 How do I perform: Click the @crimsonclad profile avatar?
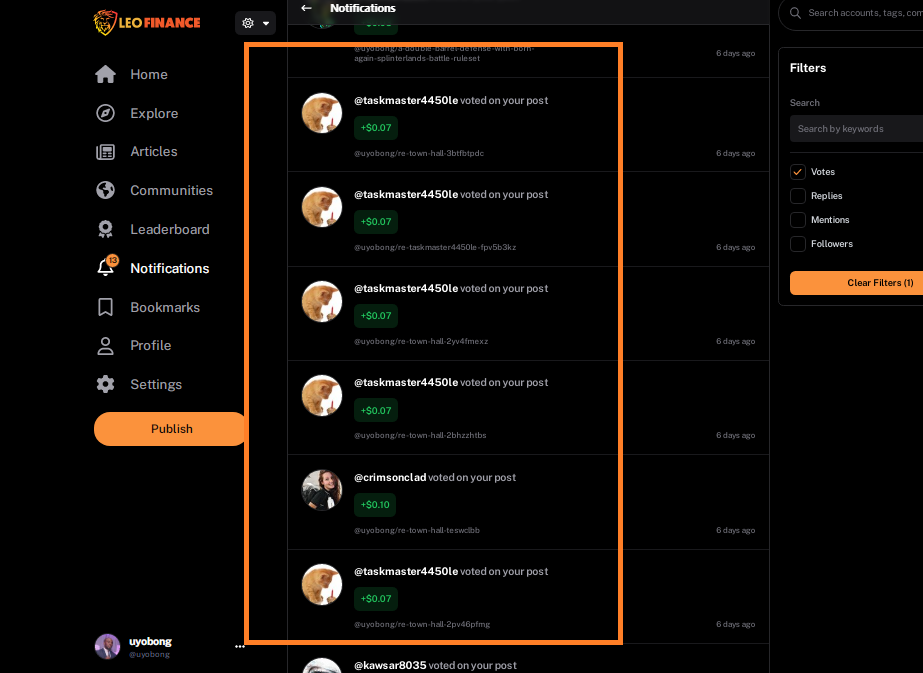click(322, 490)
